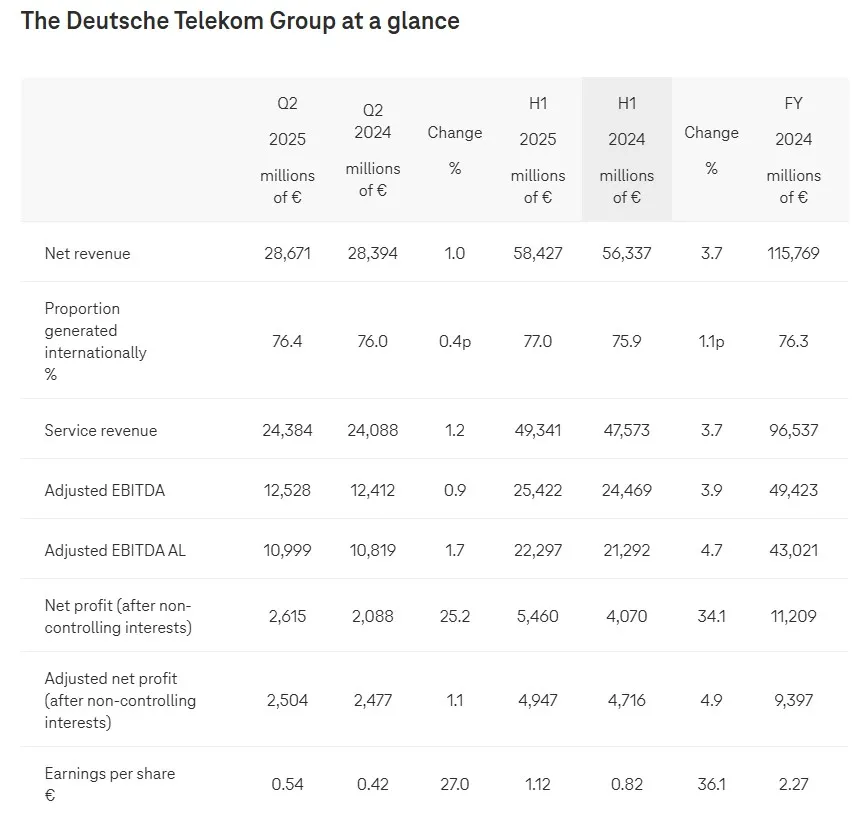Click the Q2 2025 column header

click(287, 150)
